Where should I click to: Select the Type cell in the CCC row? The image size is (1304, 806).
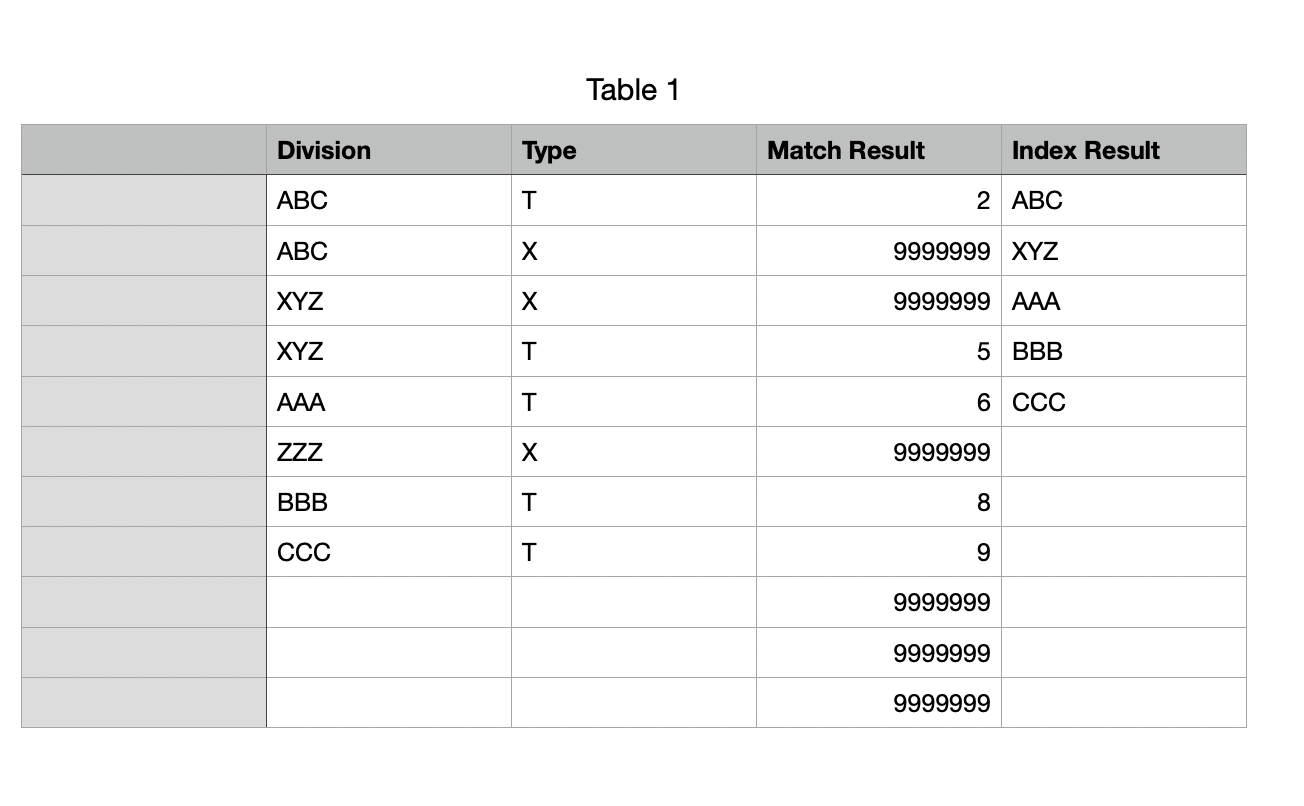coord(633,552)
